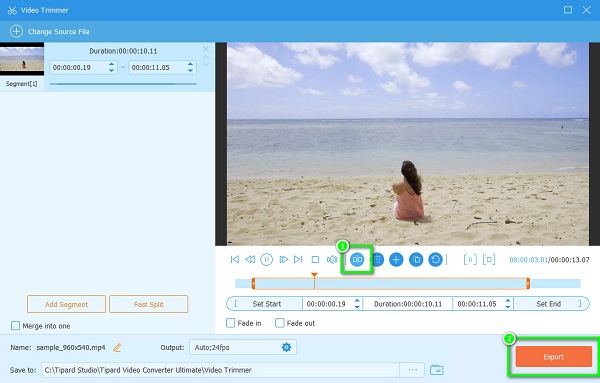The image size is (600, 383).
Task: Click inside the timeline trim bar
Action: pyautogui.click(x=391, y=284)
